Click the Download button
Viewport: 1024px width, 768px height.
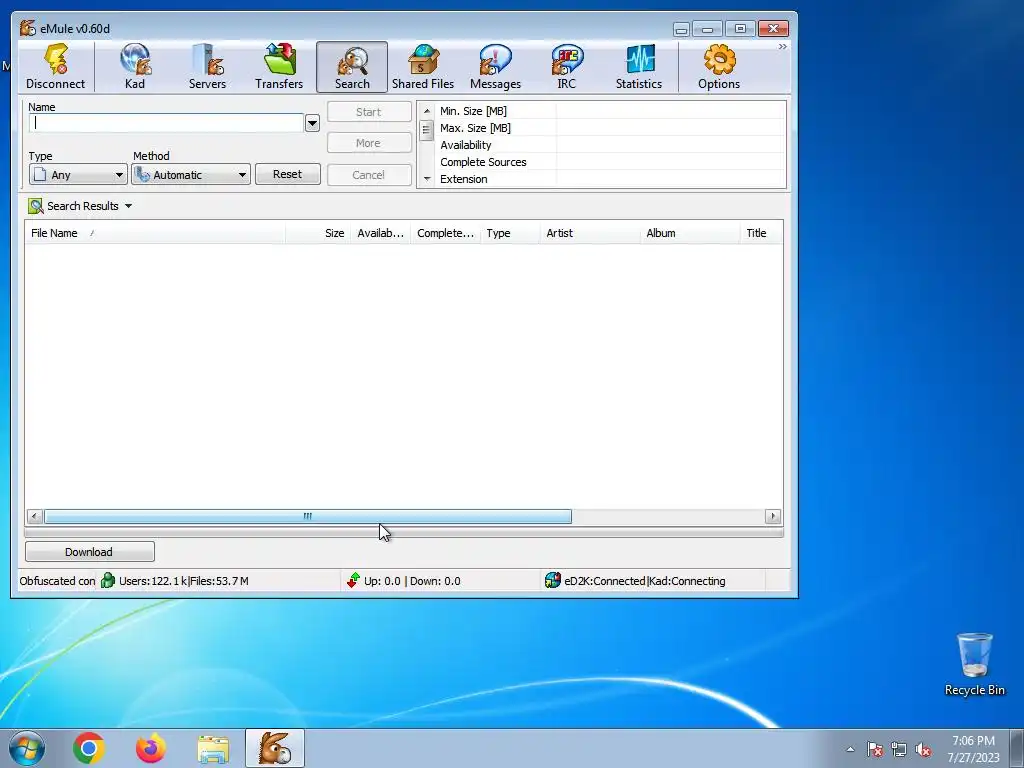(x=89, y=552)
